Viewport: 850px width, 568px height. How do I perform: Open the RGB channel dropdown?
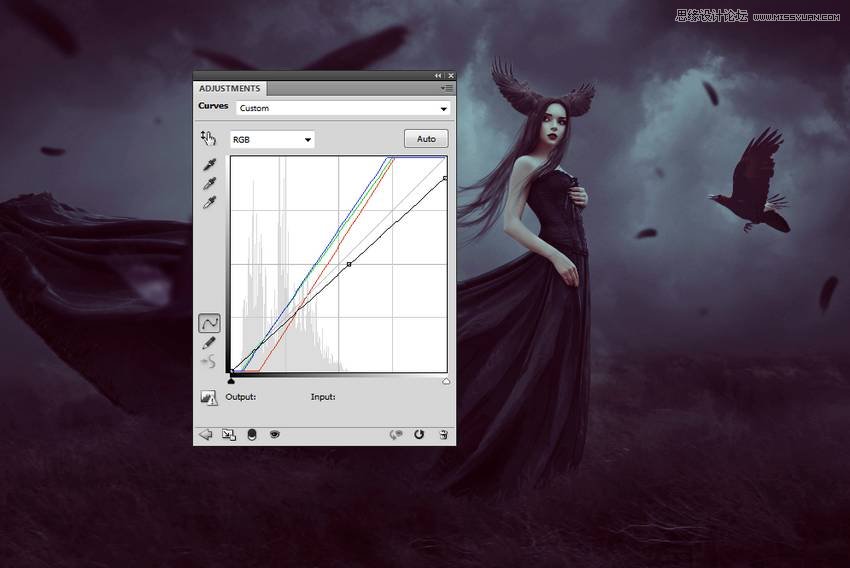tap(272, 140)
